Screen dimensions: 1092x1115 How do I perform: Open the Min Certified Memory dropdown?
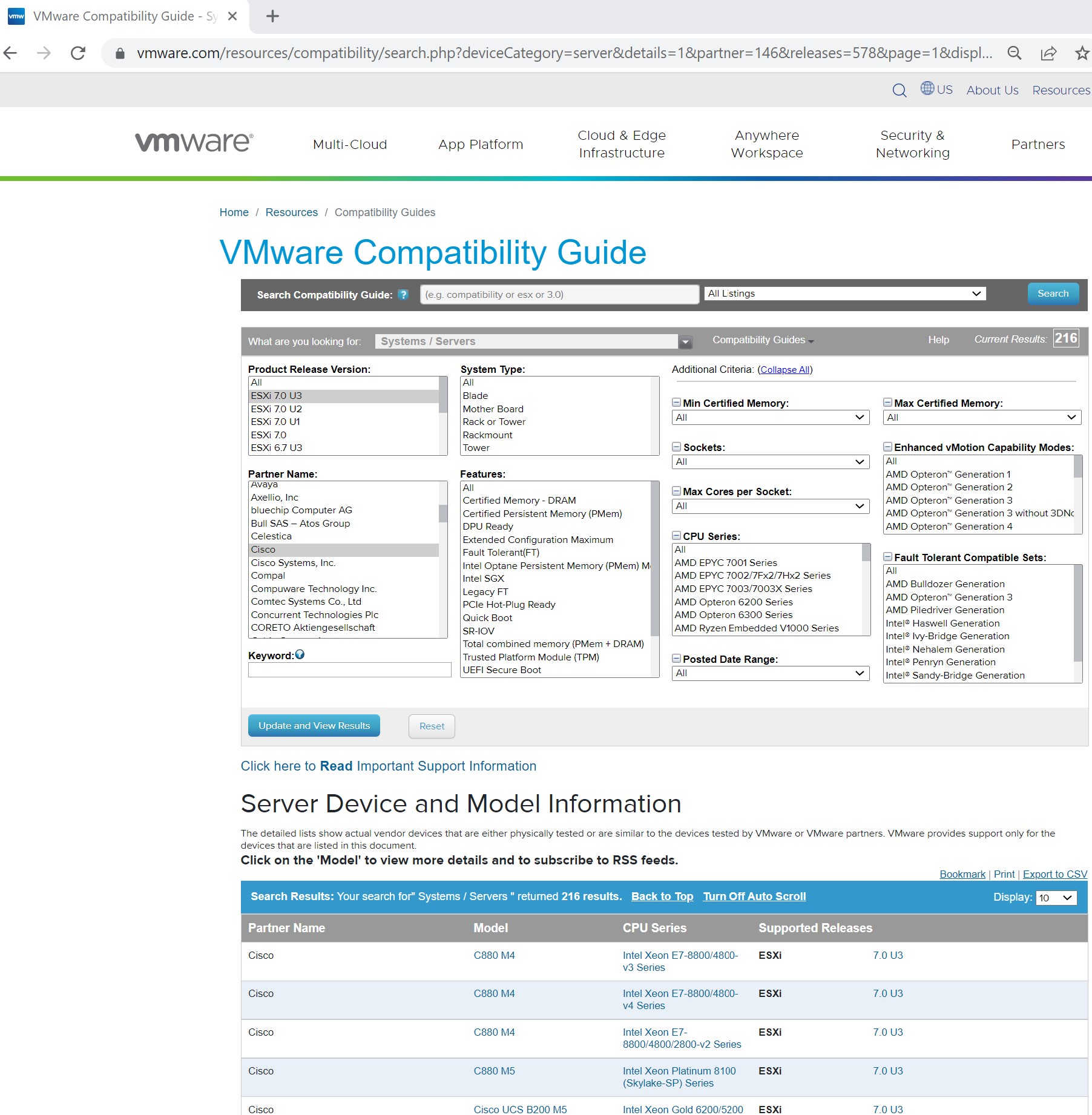(771, 418)
